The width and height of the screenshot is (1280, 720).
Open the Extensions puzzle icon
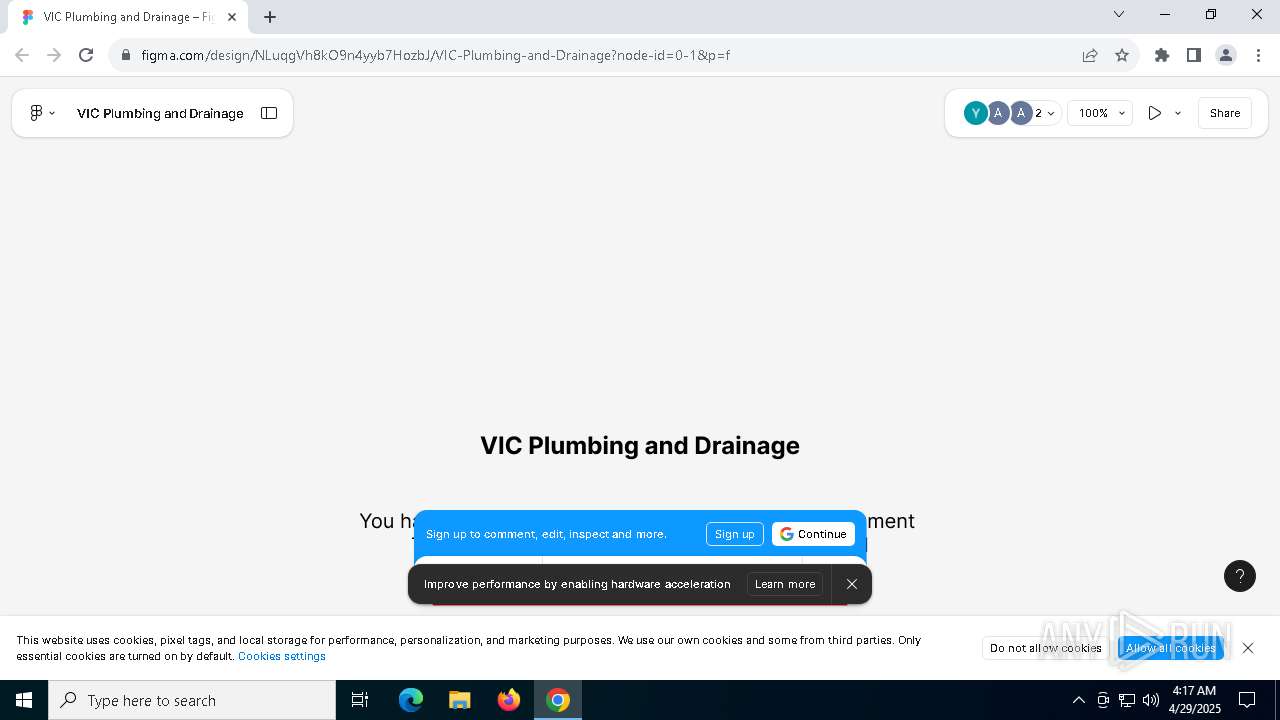click(x=1162, y=55)
